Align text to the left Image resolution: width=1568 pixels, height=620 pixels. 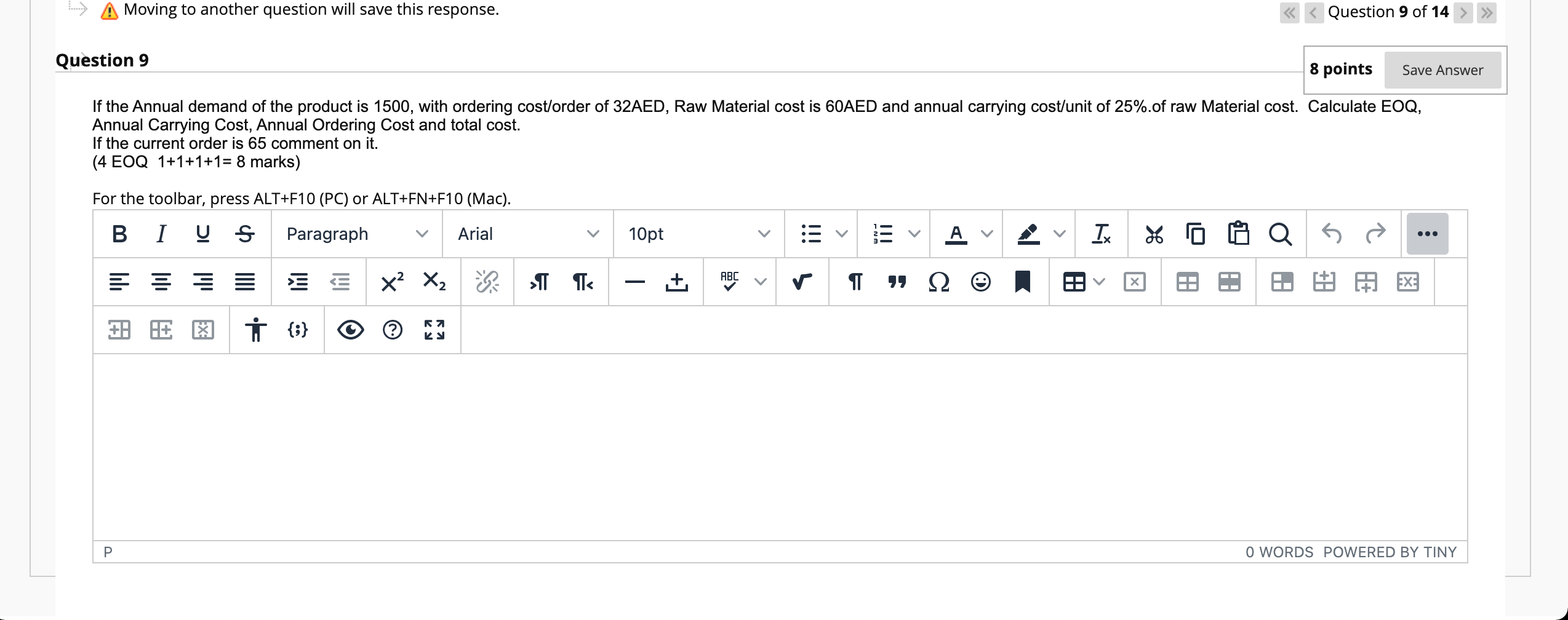click(x=119, y=282)
